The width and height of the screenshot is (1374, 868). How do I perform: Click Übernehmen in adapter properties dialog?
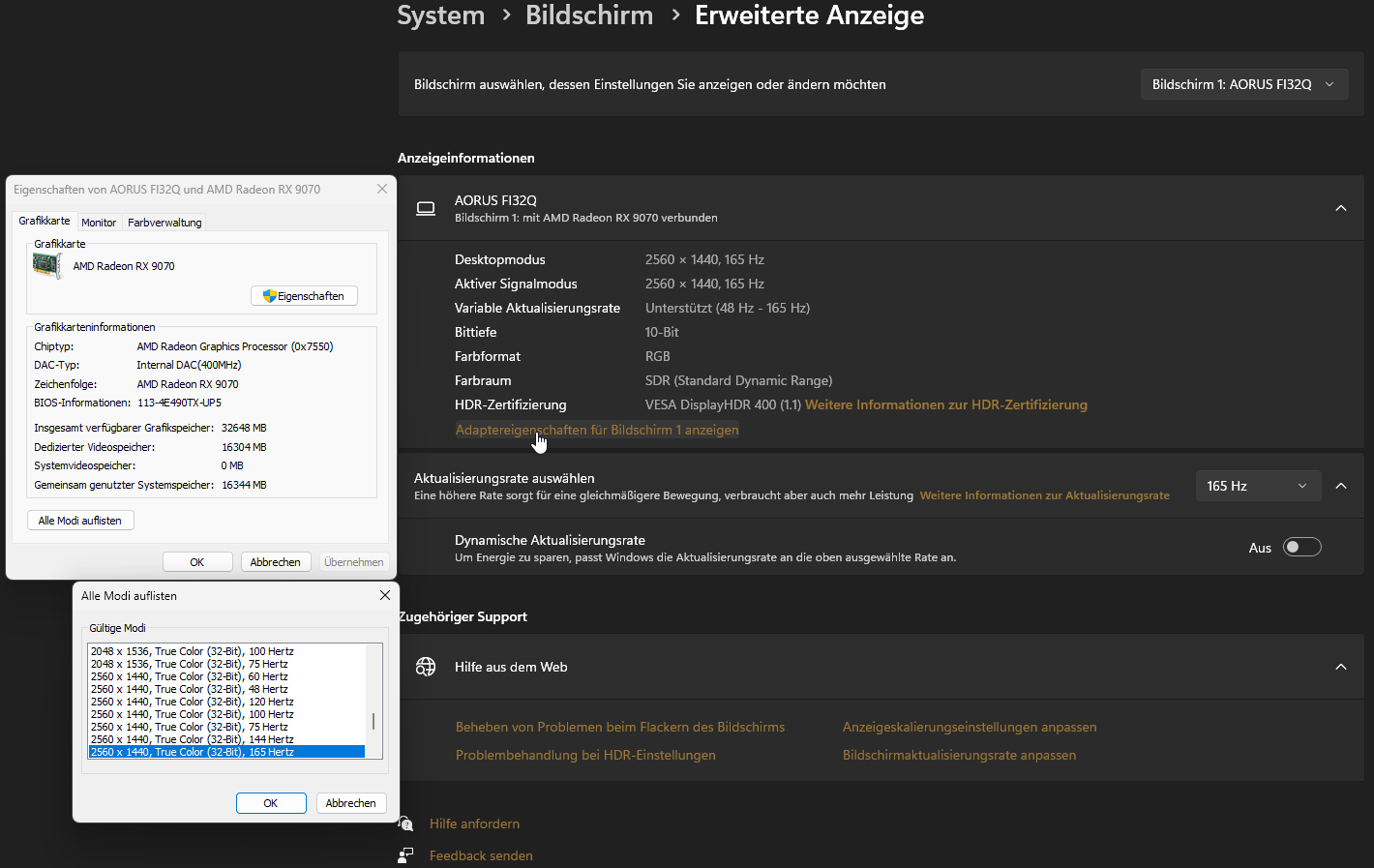[x=353, y=562]
